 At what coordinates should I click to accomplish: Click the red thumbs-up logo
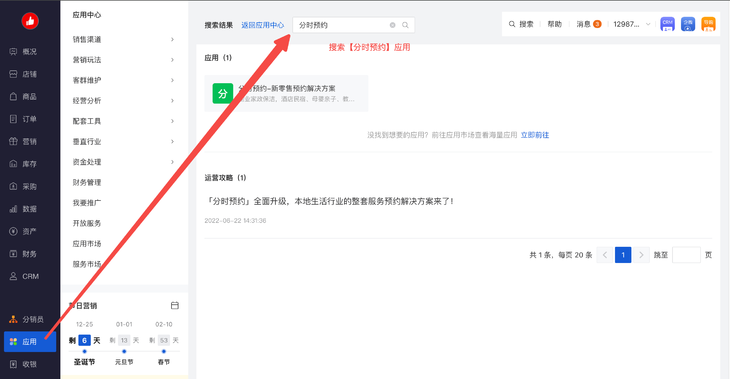pos(30,20)
